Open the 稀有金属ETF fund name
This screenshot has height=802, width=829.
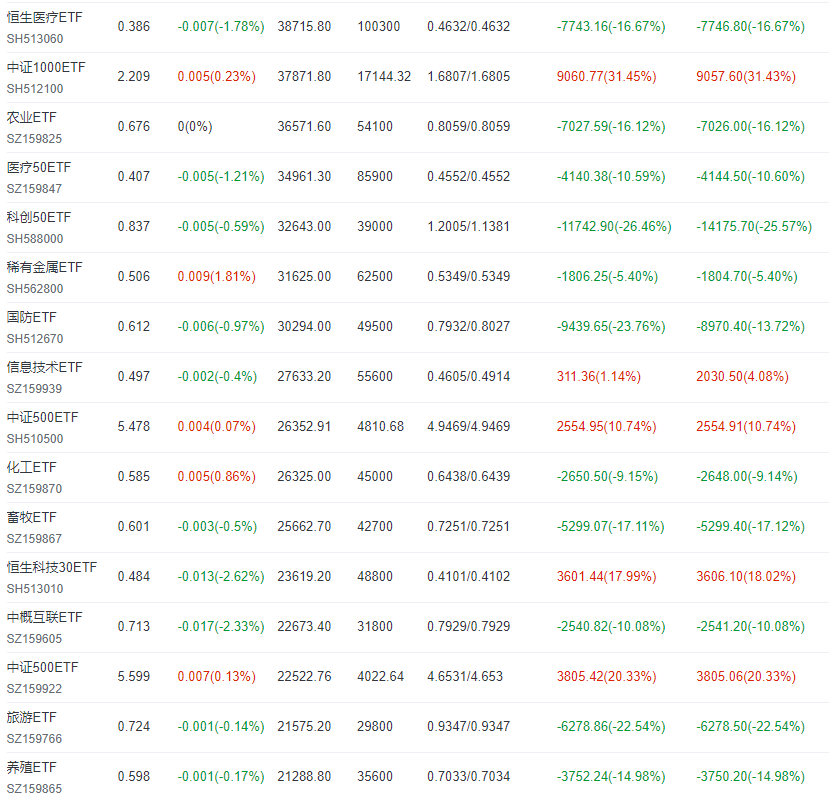click(44, 267)
